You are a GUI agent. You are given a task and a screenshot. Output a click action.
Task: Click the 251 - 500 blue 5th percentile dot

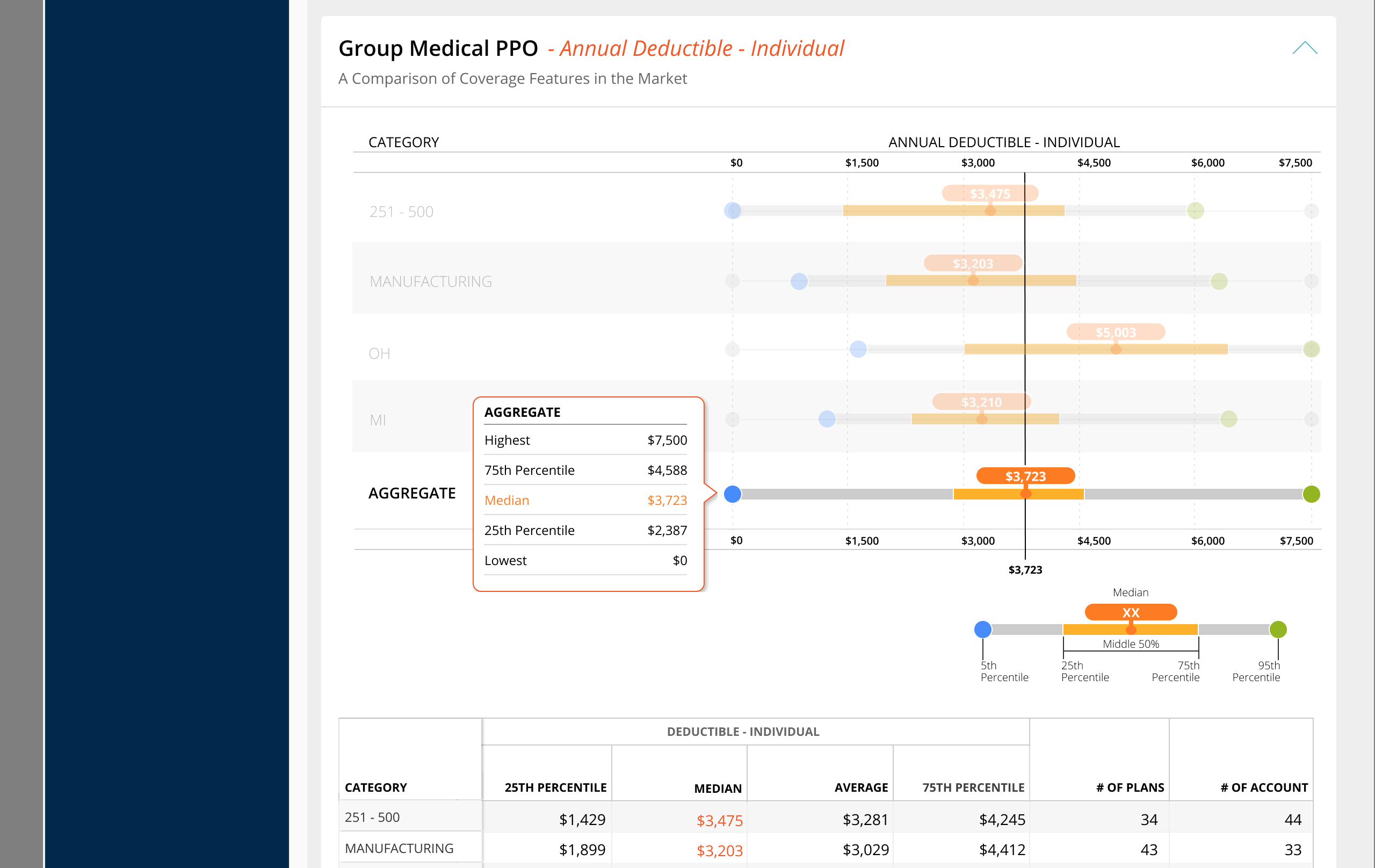click(x=733, y=211)
